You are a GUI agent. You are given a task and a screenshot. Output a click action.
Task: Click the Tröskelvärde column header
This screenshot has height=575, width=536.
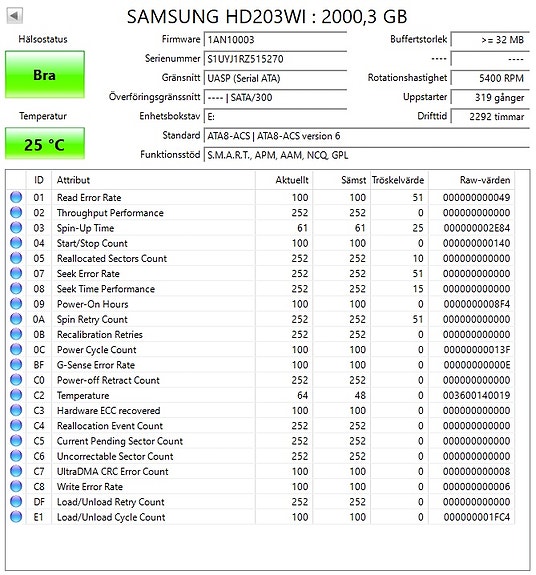(x=399, y=180)
